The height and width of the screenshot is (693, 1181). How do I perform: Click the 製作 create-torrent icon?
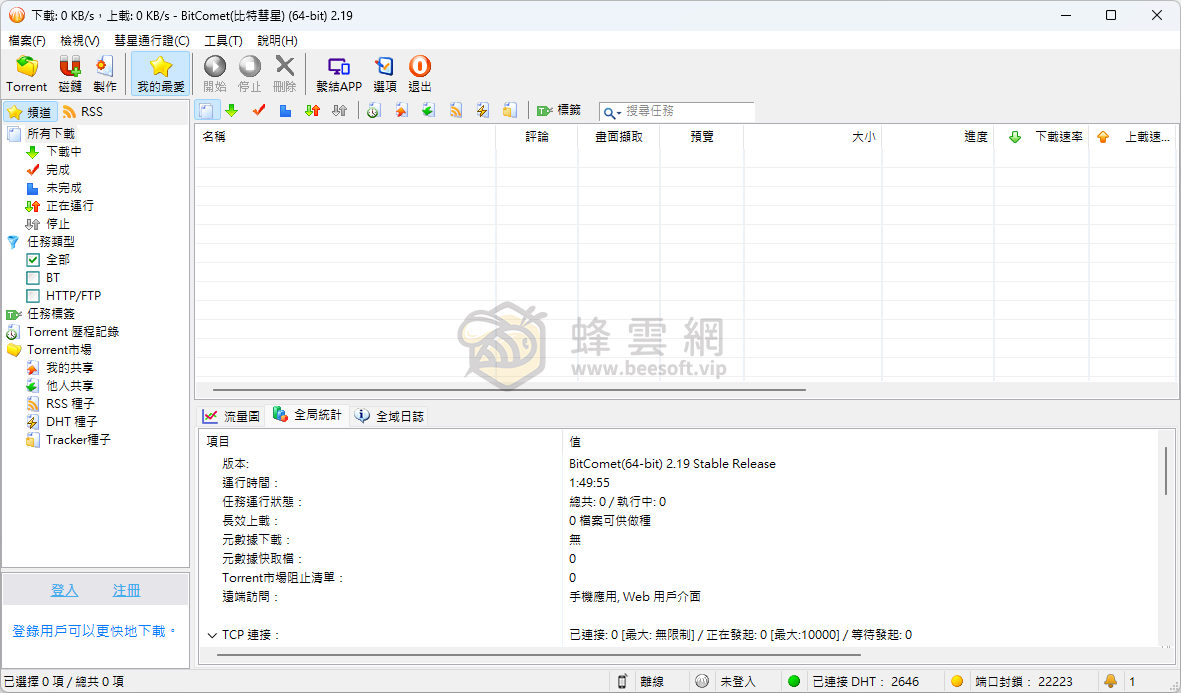coord(105,74)
